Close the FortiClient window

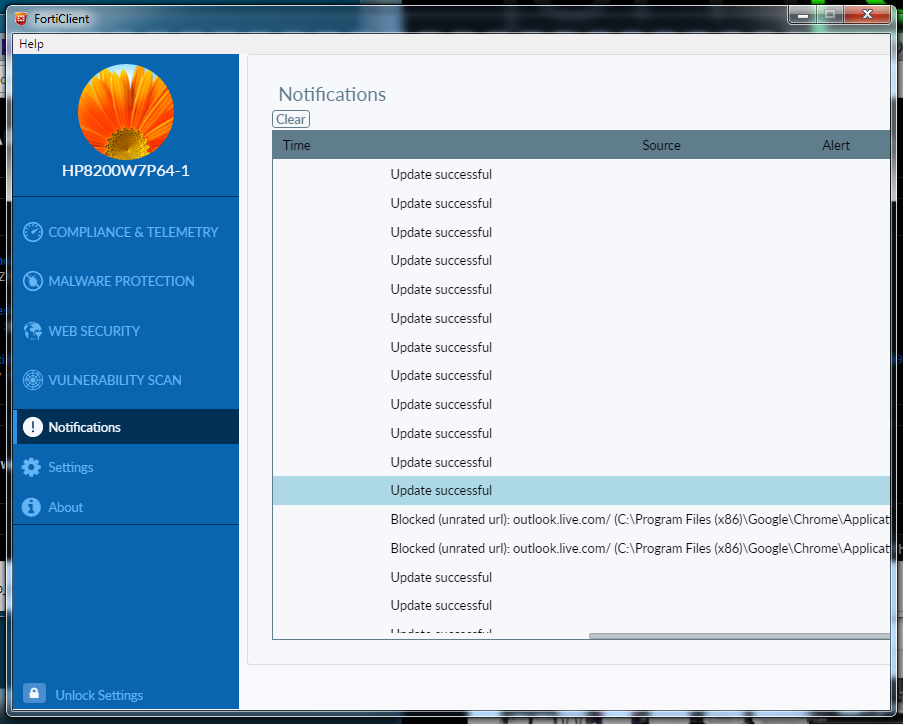point(867,15)
